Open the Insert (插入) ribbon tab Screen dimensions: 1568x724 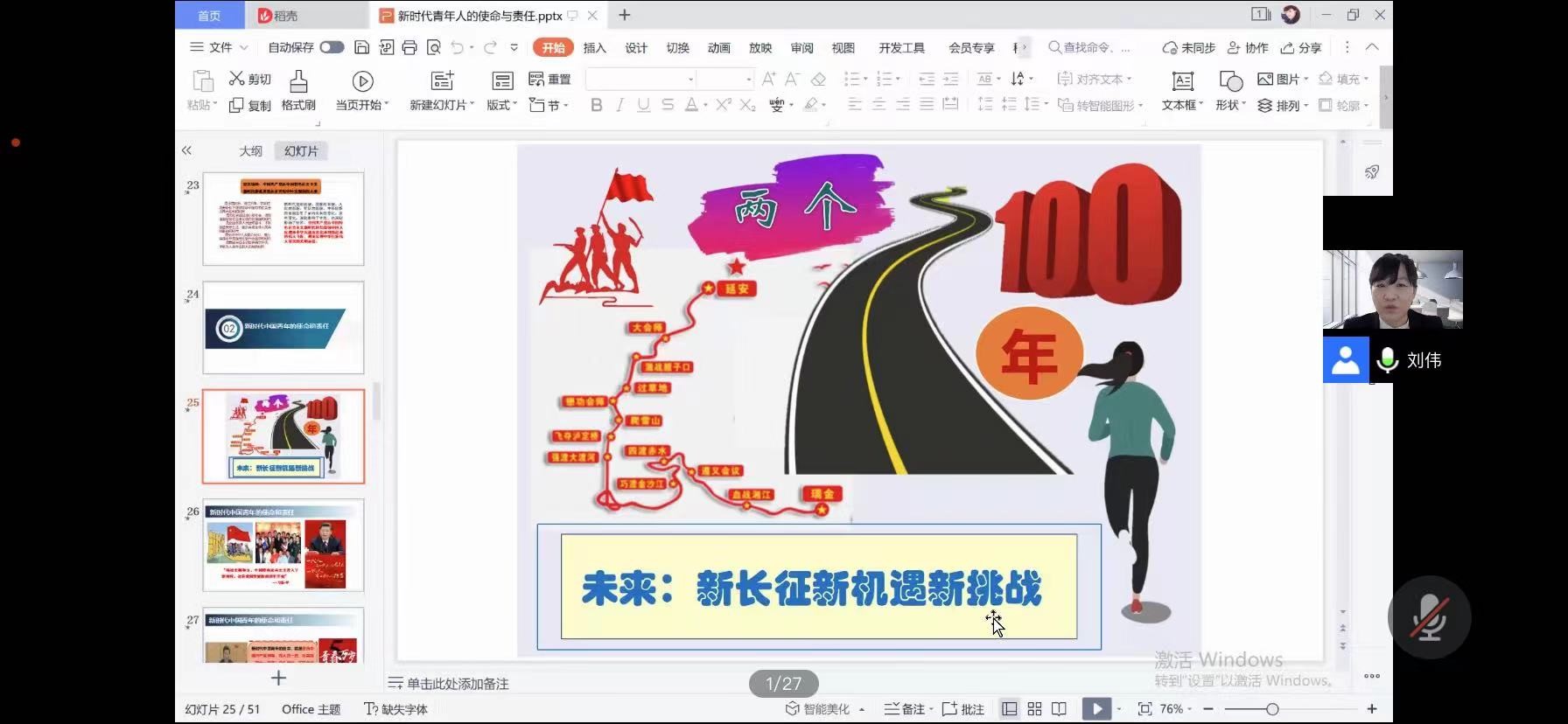[x=594, y=47]
